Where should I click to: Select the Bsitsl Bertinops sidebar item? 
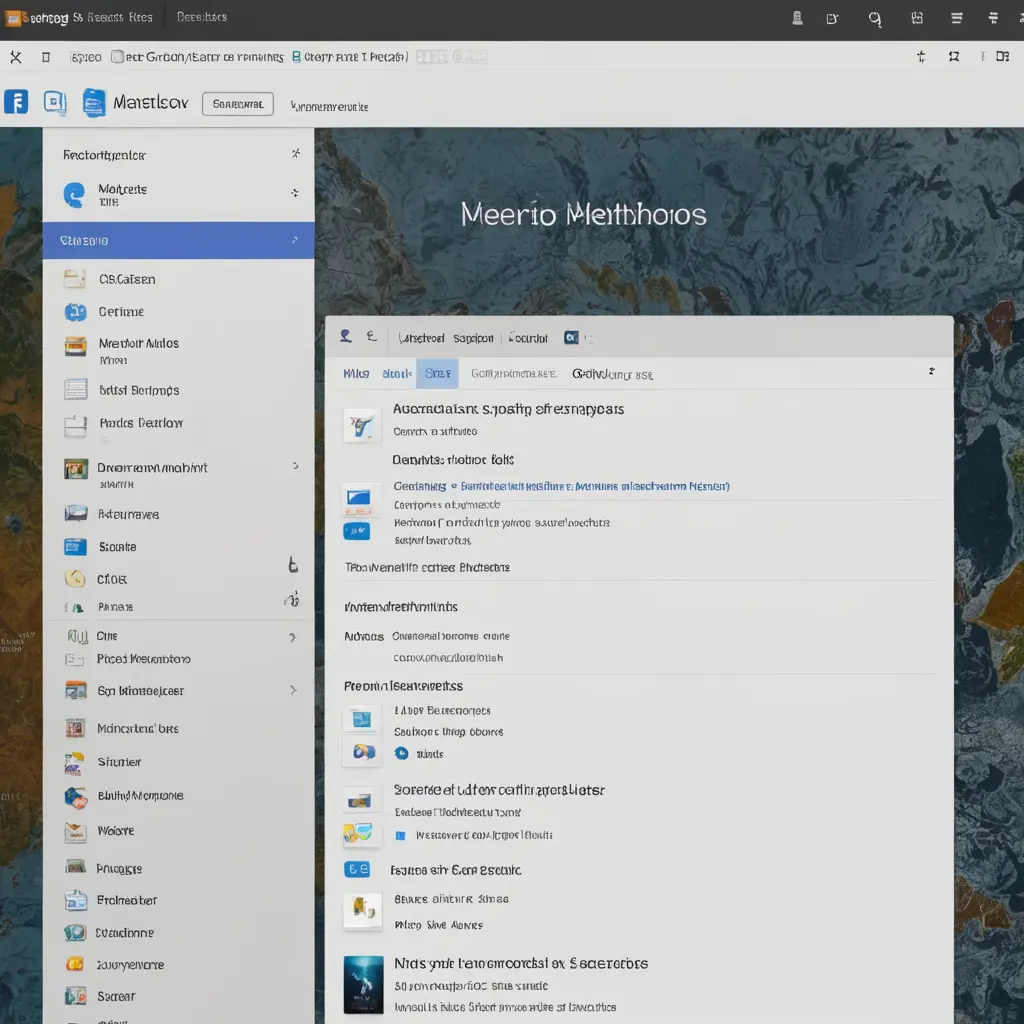point(139,390)
